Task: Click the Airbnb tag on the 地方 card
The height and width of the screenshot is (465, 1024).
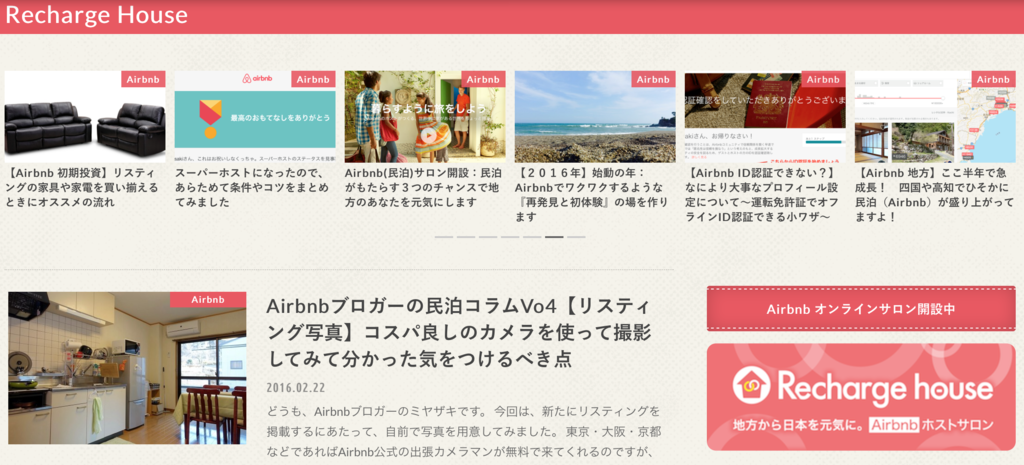Action: click(x=993, y=79)
